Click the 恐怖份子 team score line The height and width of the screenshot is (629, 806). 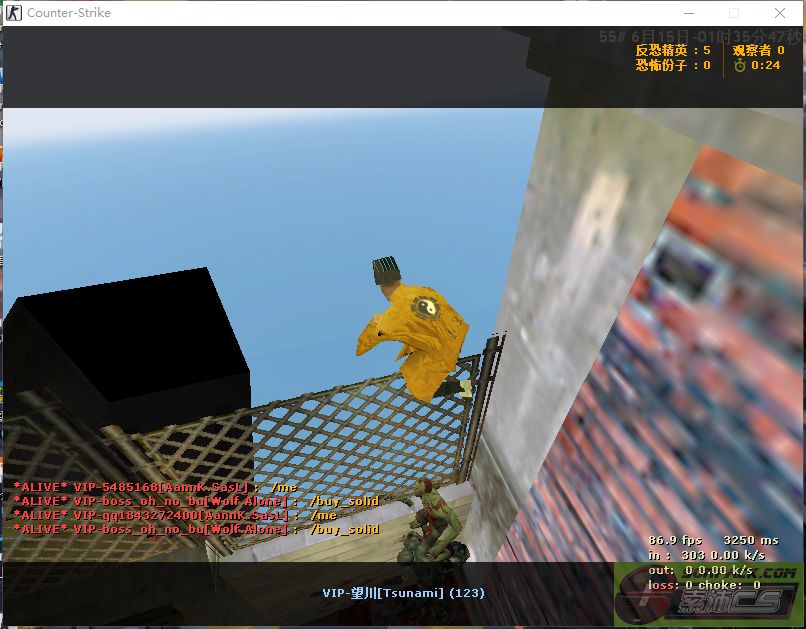click(673, 65)
